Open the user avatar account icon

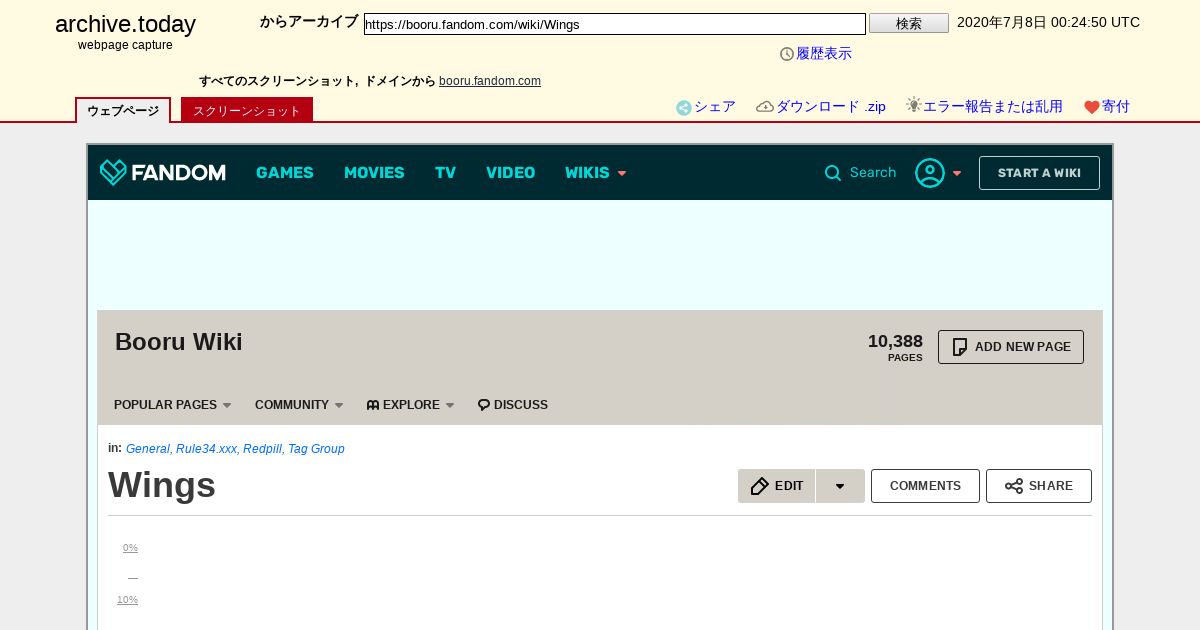(930, 173)
